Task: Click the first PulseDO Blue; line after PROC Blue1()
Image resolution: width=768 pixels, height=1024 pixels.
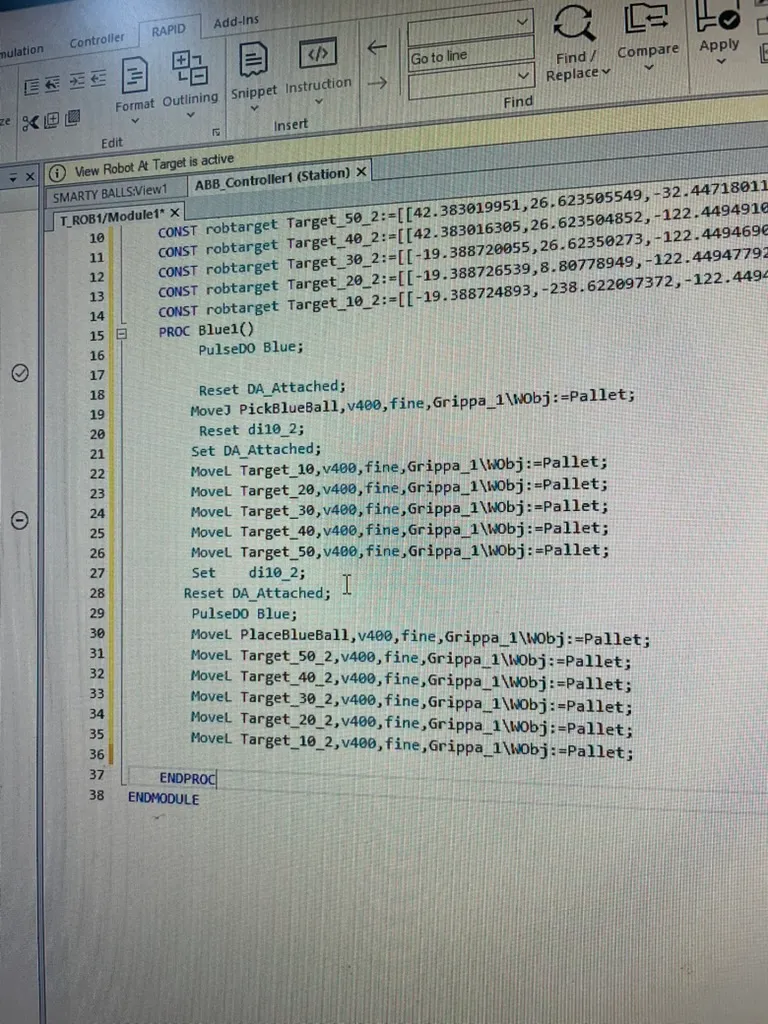Action: point(251,348)
